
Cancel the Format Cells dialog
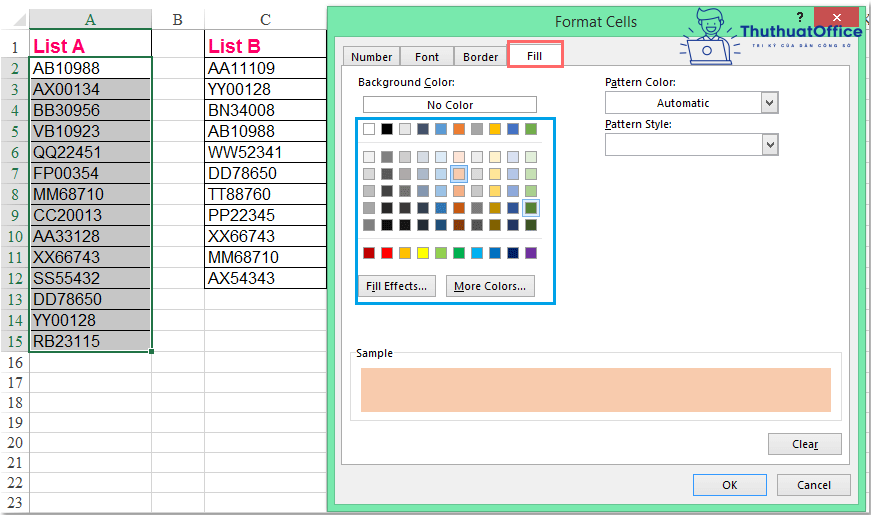[x=814, y=485]
